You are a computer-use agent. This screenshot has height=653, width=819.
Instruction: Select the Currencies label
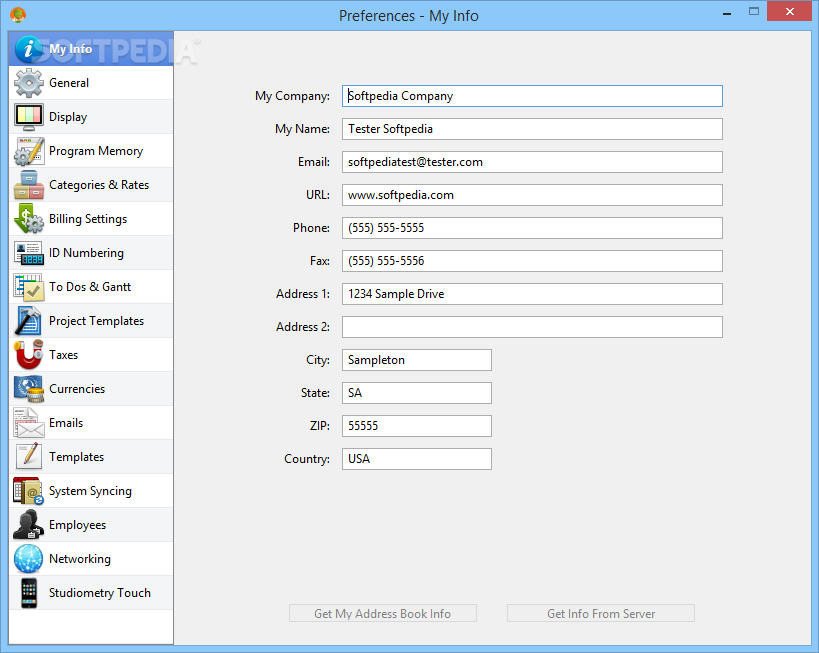[x=77, y=389]
